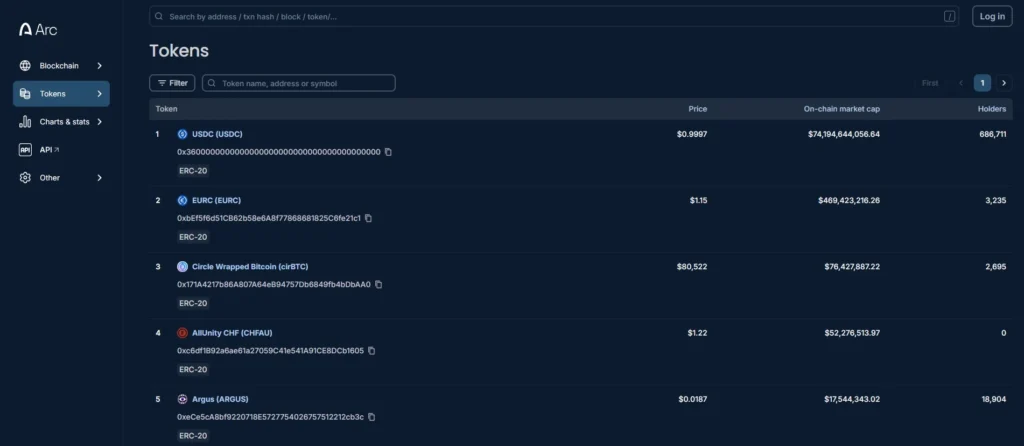This screenshot has width=1024, height=446.
Task: Copy the ARGUS contract address
Action: tap(372, 417)
